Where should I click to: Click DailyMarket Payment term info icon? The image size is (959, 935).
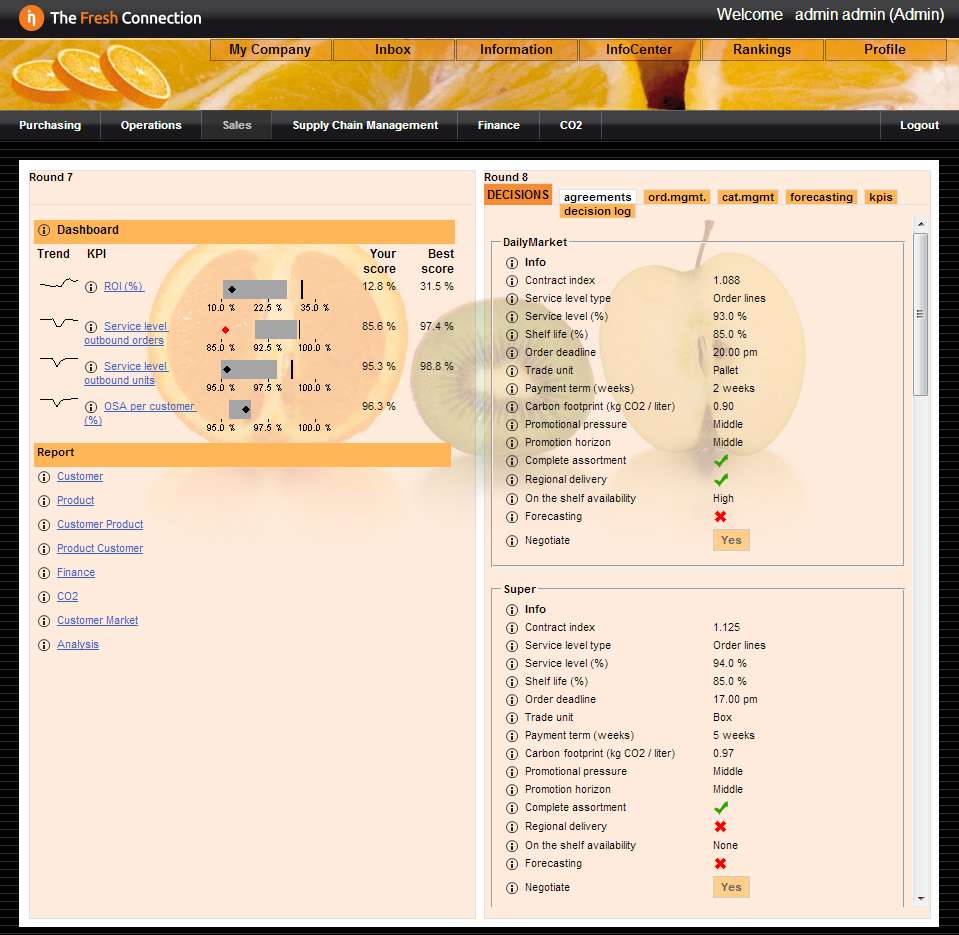(x=512, y=389)
